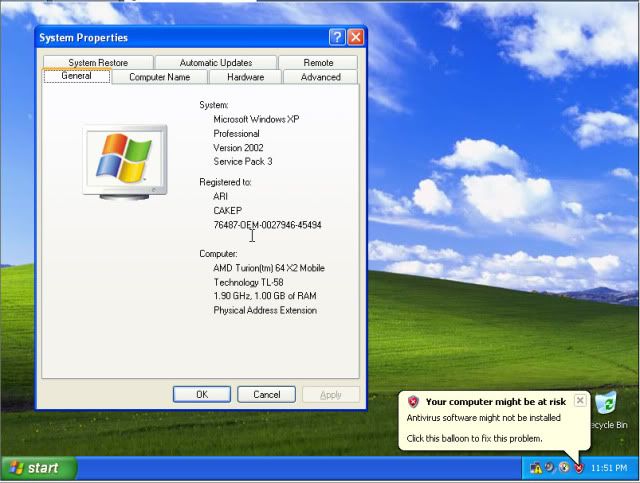Click the red Security Center shield tray icon

click(x=579, y=468)
